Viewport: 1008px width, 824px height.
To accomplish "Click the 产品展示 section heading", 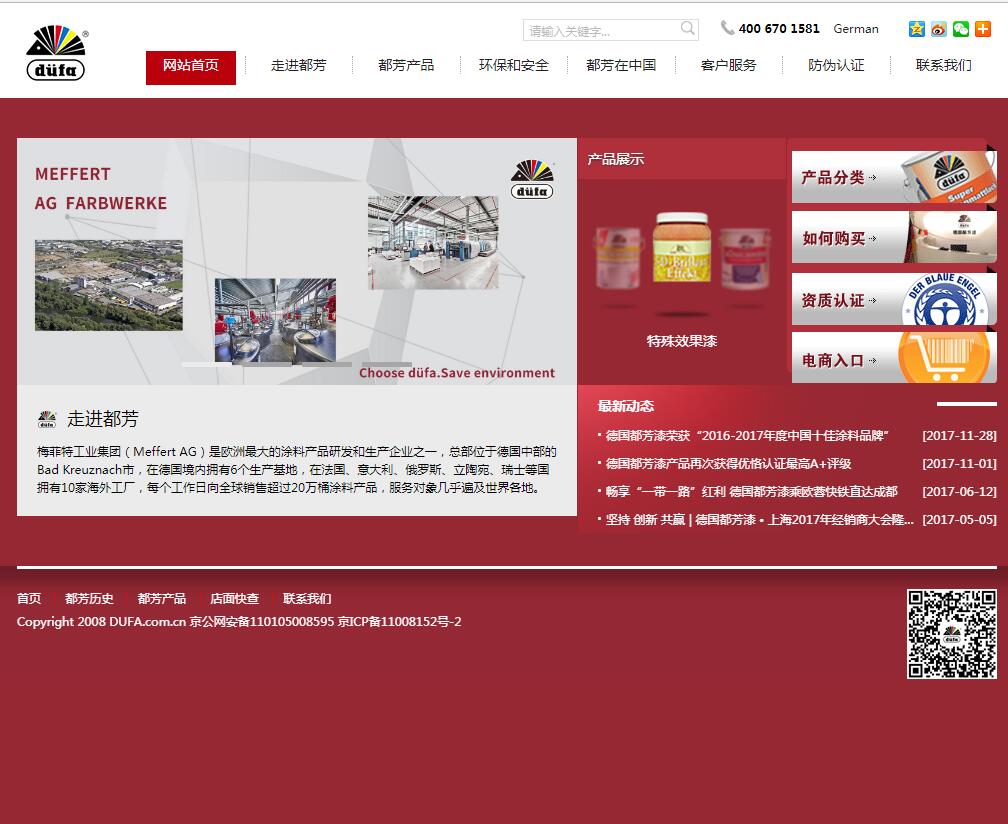I will pyautogui.click(x=615, y=159).
